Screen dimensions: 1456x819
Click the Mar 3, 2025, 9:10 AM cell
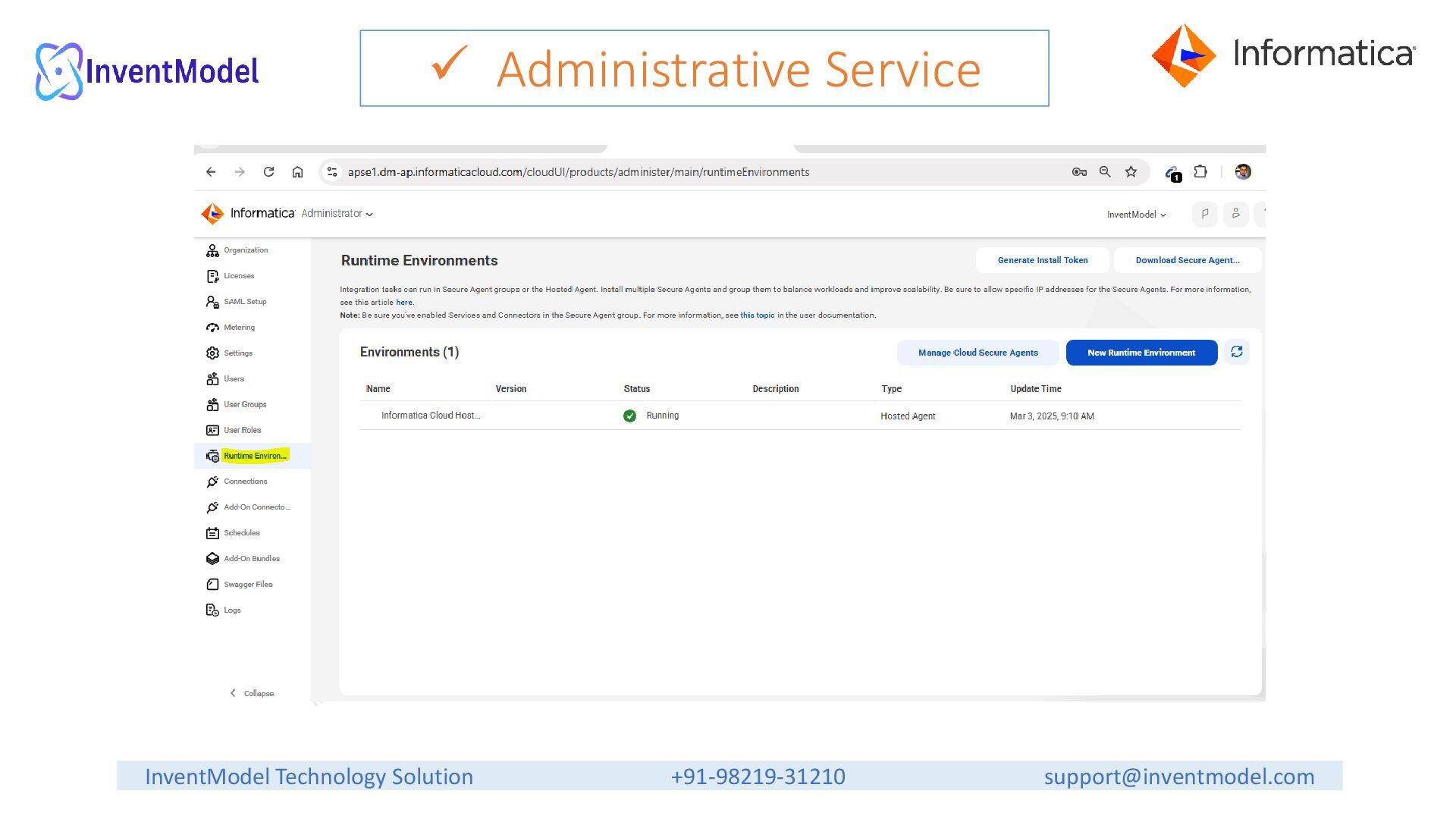pos(1052,416)
